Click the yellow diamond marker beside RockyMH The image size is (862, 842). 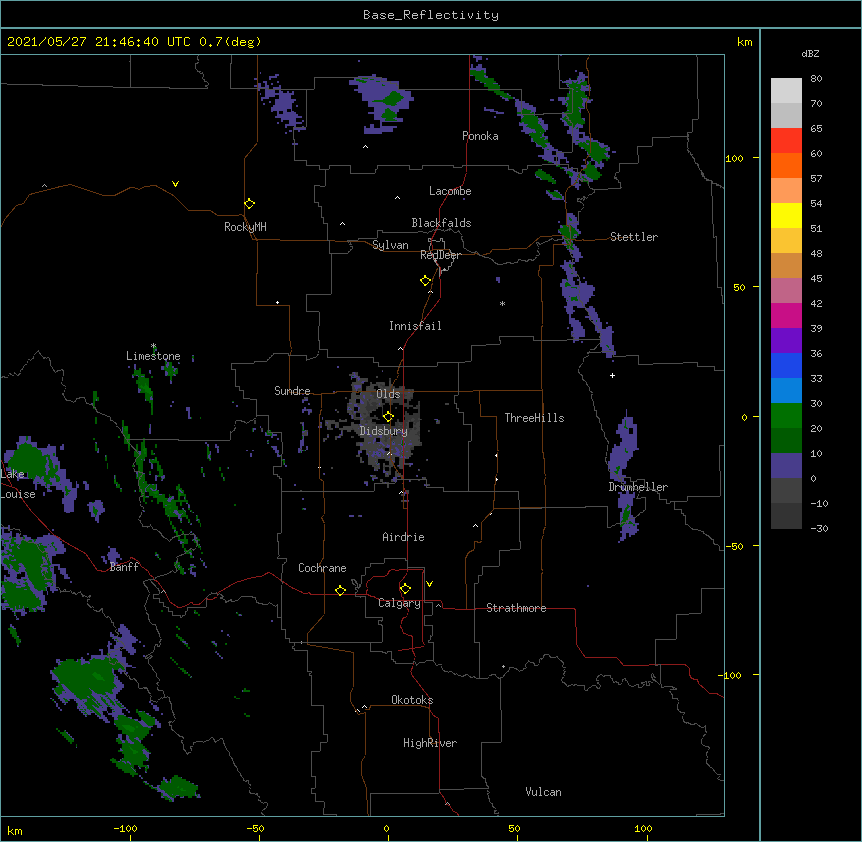pos(249,204)
